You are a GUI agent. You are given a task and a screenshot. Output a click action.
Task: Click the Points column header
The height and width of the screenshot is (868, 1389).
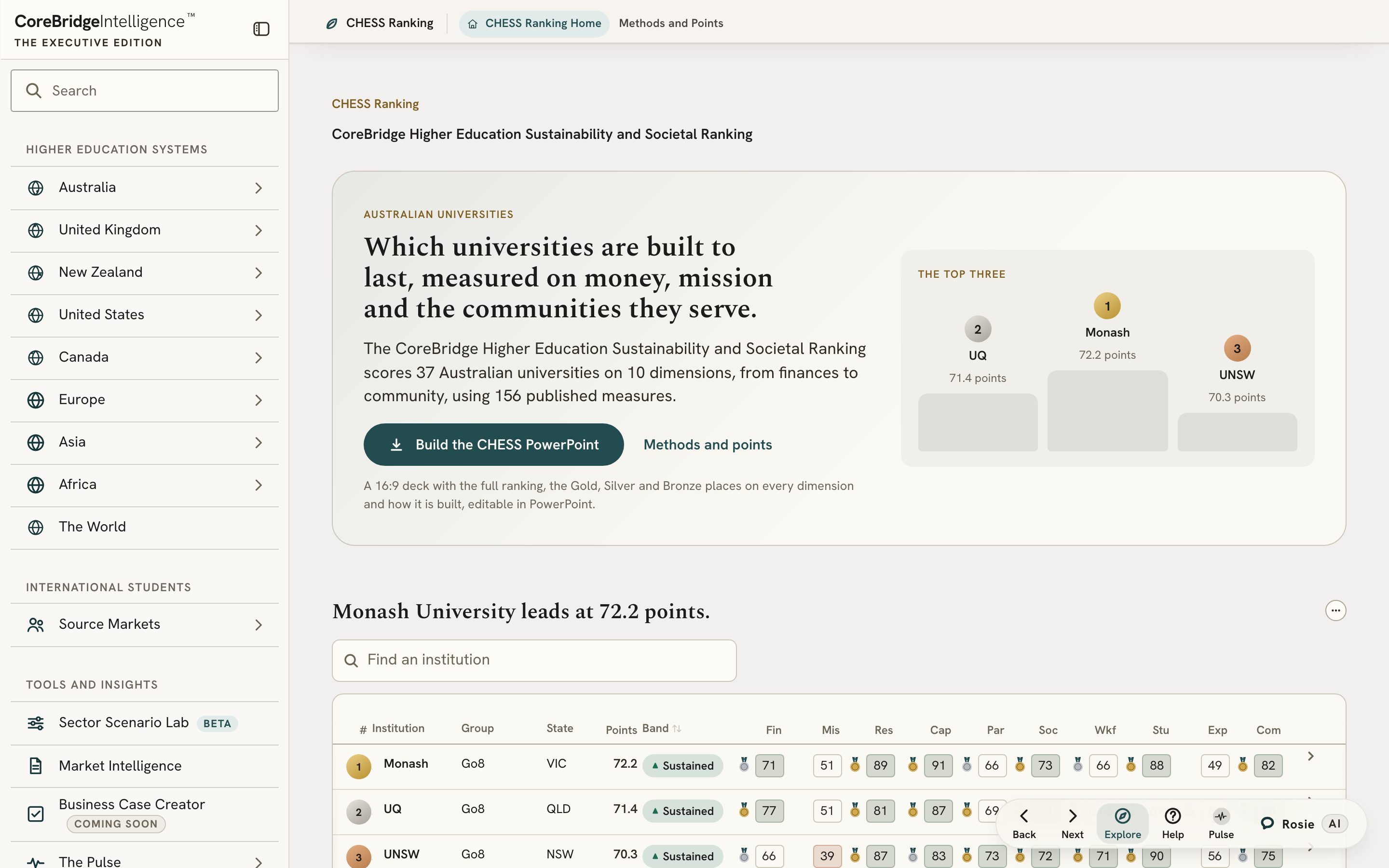(x=621, y=730)
